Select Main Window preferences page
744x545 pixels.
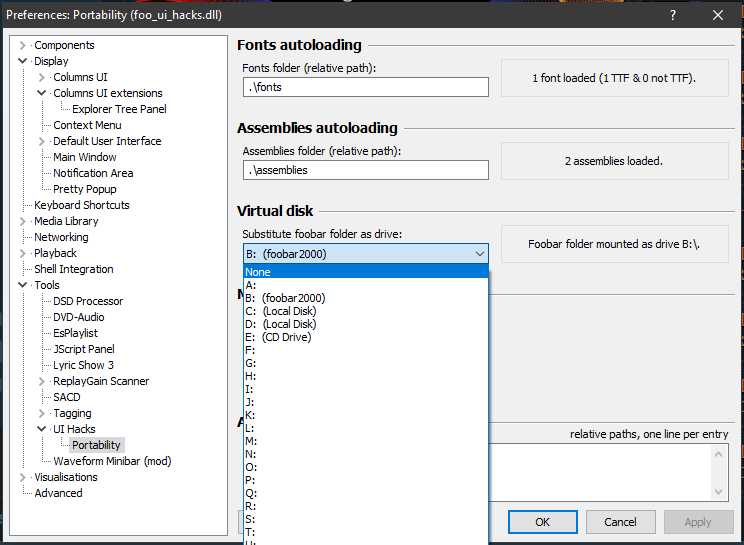point(84,157)
